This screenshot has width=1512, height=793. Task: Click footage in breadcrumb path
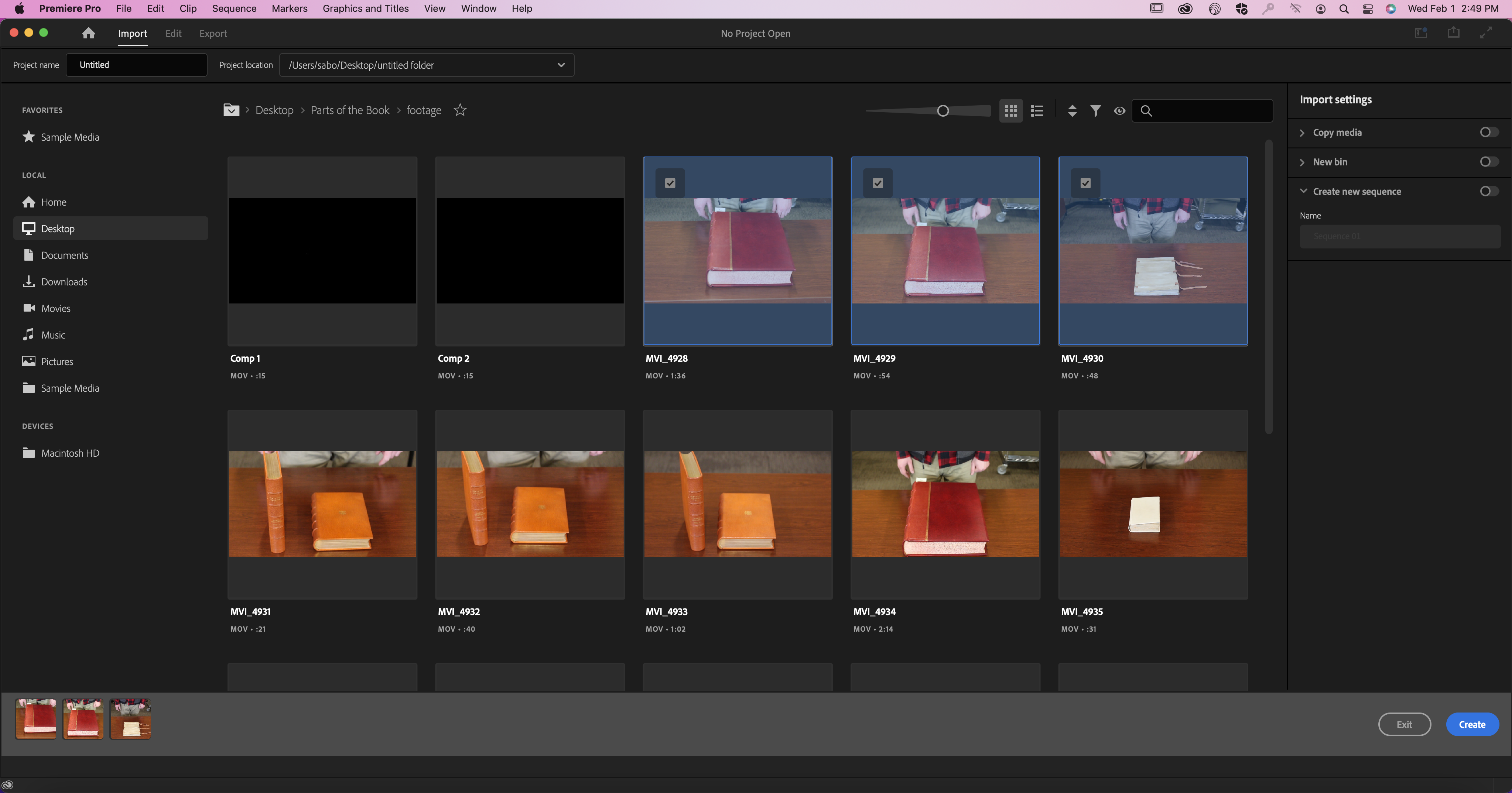[x=424, y=110]
